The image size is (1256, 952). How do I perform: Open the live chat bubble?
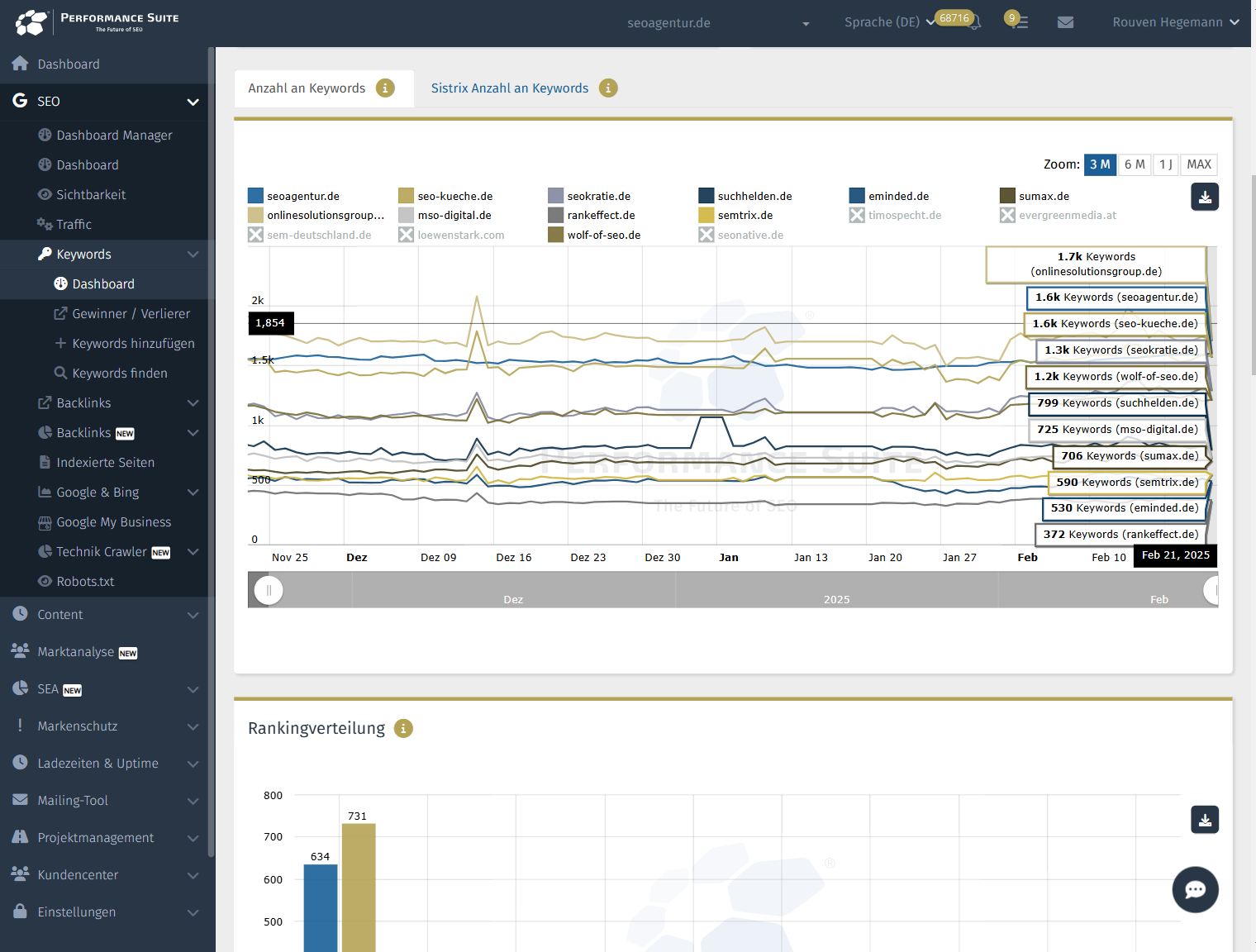pyautogui.click(x=1195, y=889)
